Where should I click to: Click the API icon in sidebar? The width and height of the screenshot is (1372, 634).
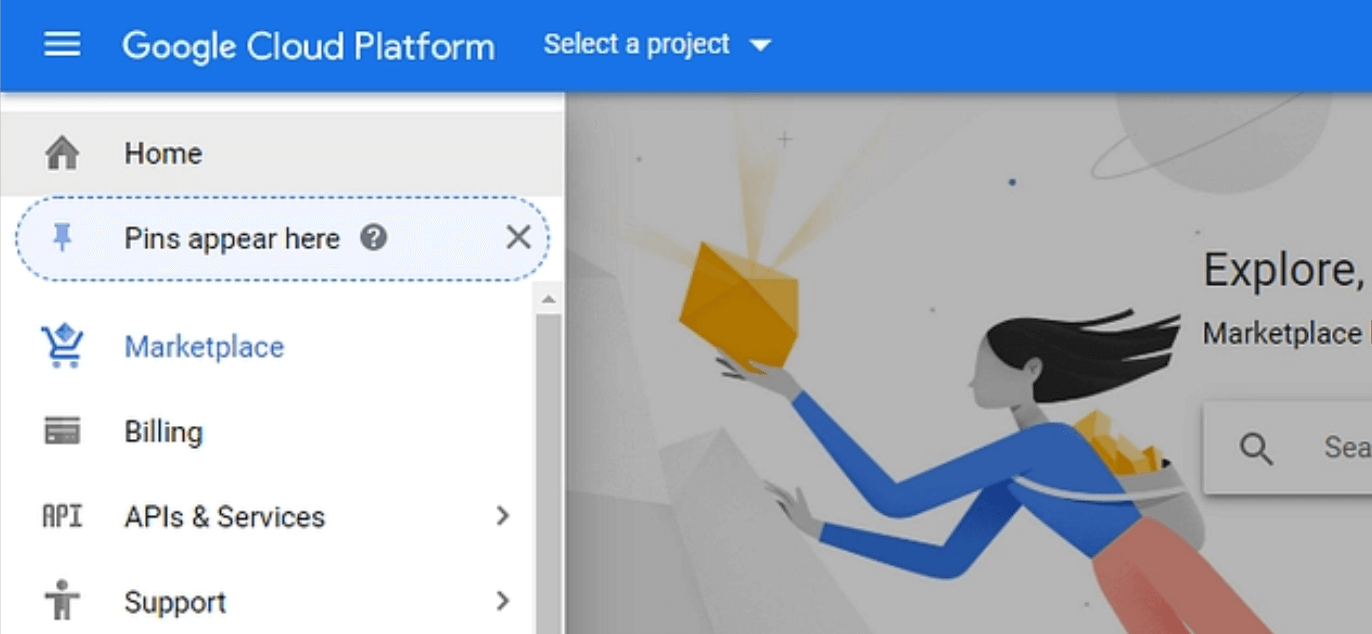61,517
